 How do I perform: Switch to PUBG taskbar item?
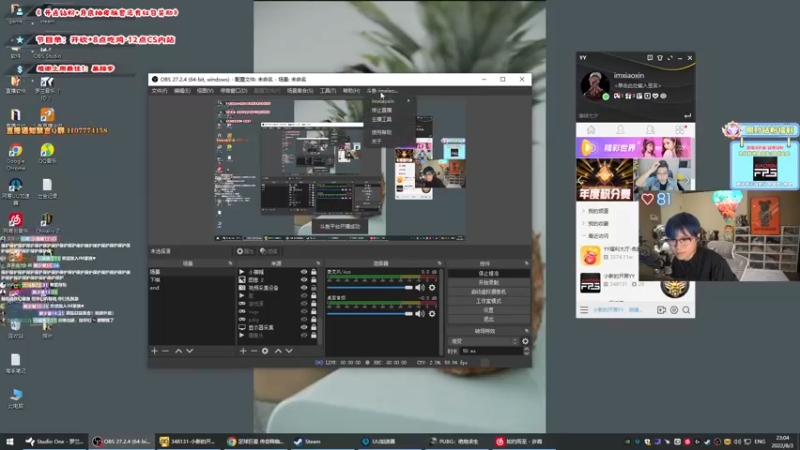454,441
